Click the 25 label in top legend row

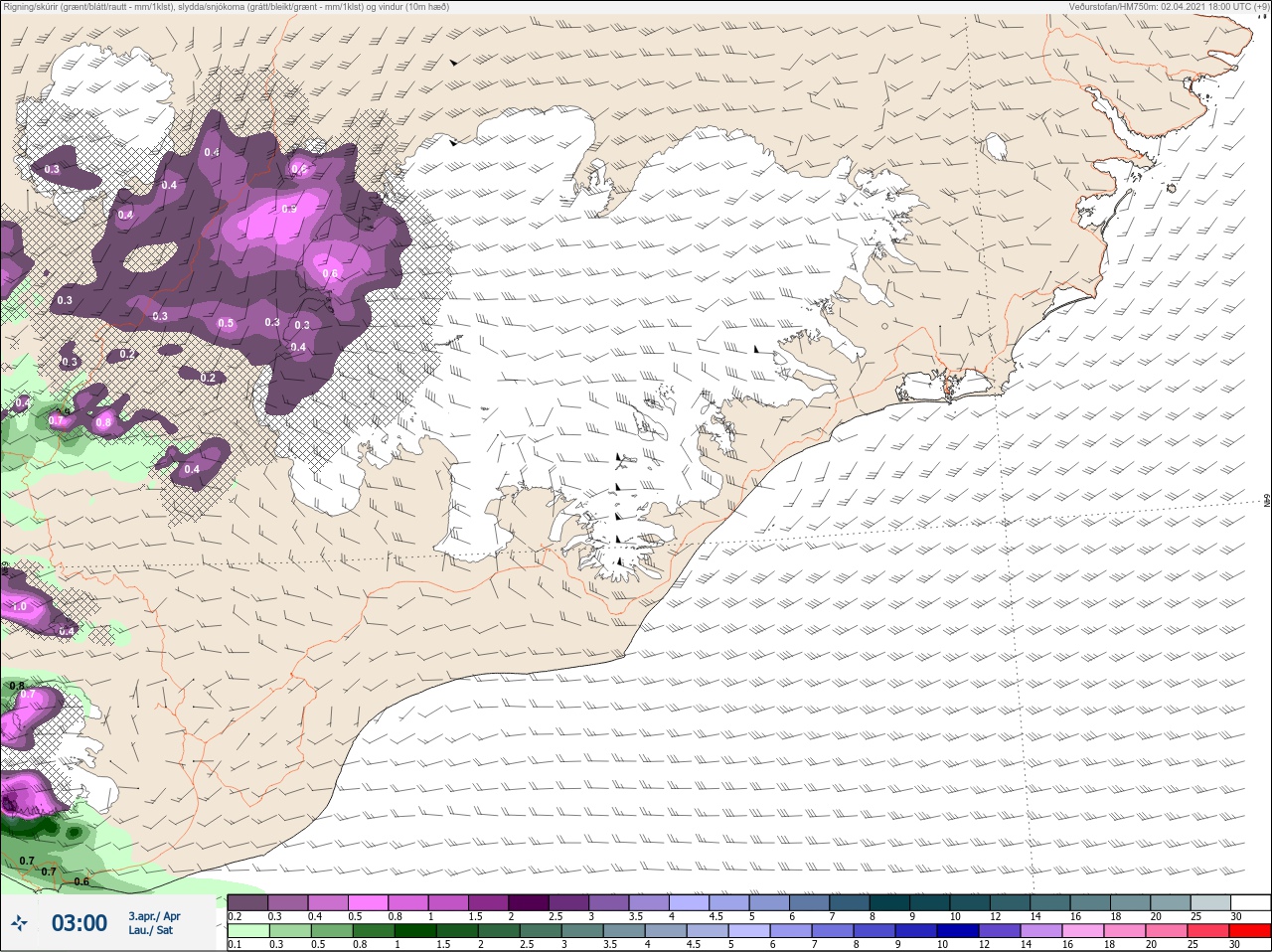(1195, 916)
